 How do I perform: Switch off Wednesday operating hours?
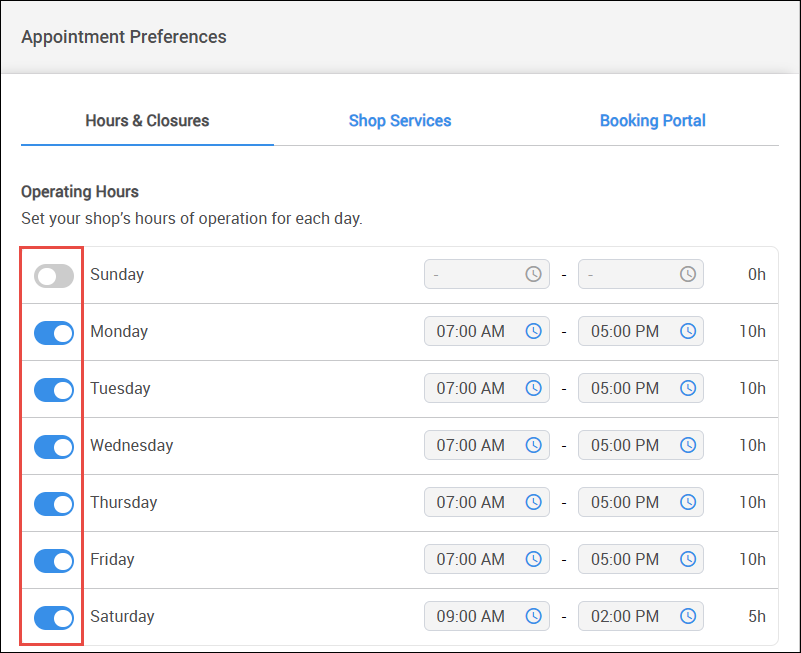point(54,447)
